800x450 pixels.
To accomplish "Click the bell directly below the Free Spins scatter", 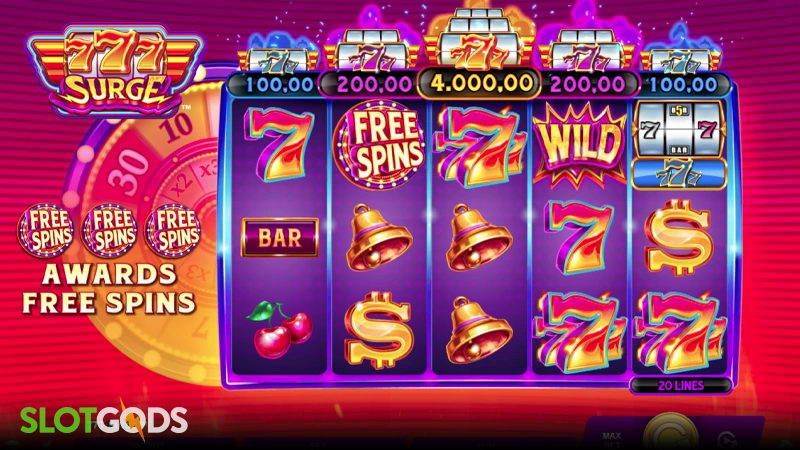I will pos(379,237).
